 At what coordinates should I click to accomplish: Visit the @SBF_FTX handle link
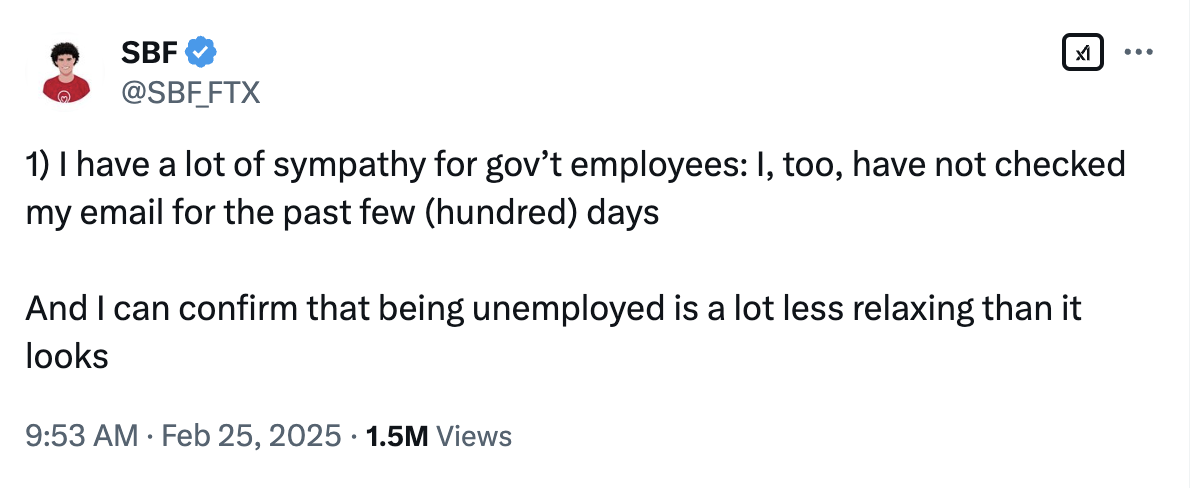click(190, 92)
